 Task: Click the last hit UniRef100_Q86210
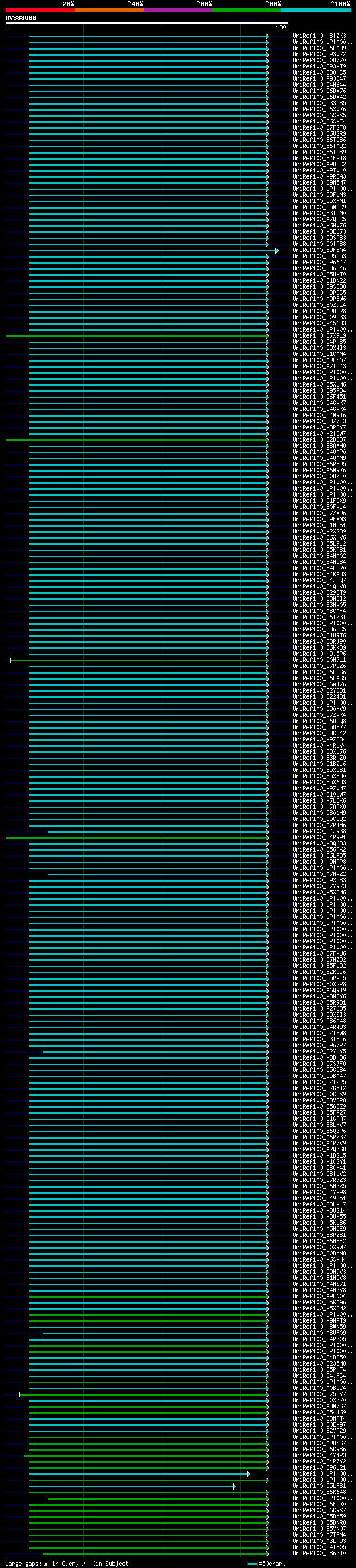click(x=319, y=1553)
